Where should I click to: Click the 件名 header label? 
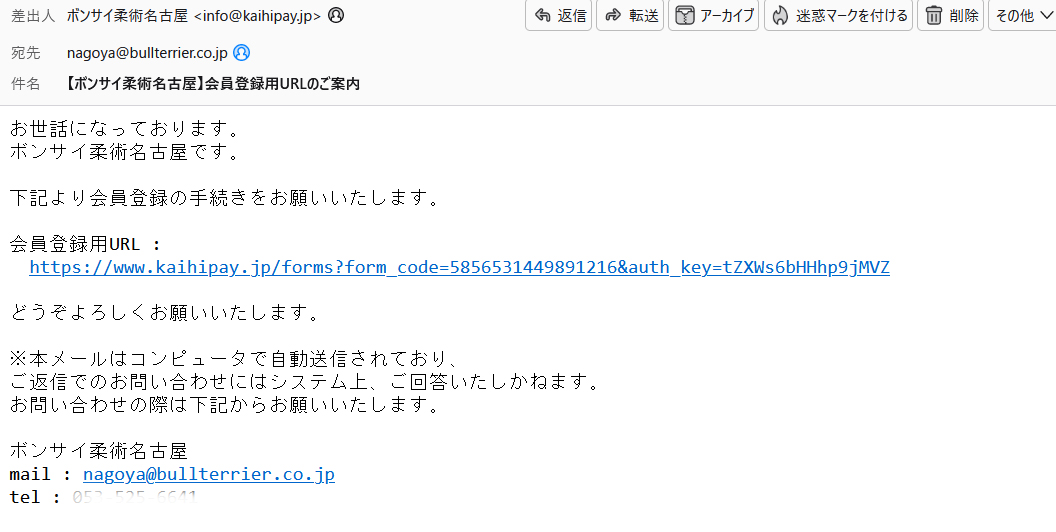tap(26, 84)
